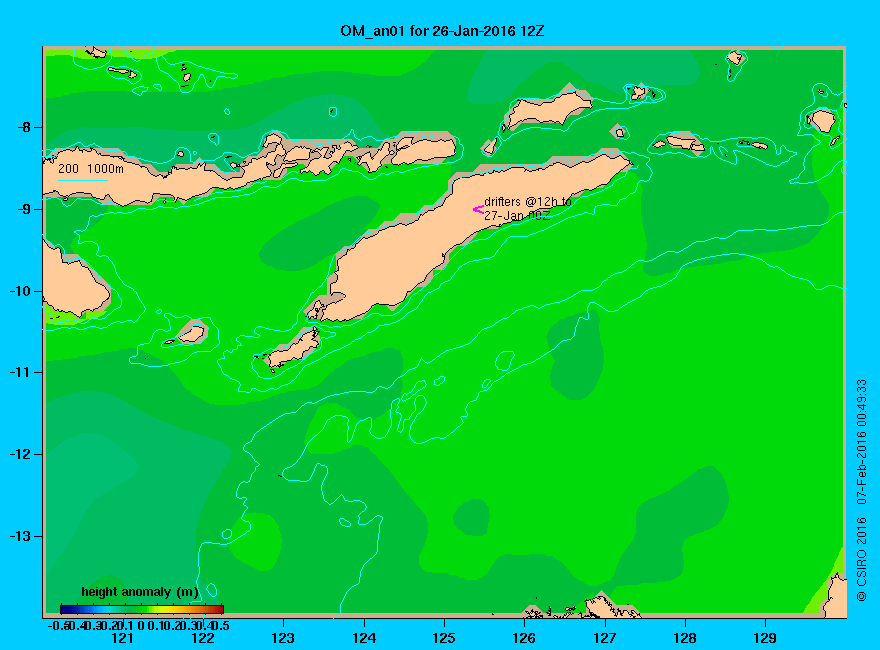Click the '0.5' colorbar tick label at right end
Image resolution: width=880 pixels, height=650 pixels.
[x=222, y=625]
